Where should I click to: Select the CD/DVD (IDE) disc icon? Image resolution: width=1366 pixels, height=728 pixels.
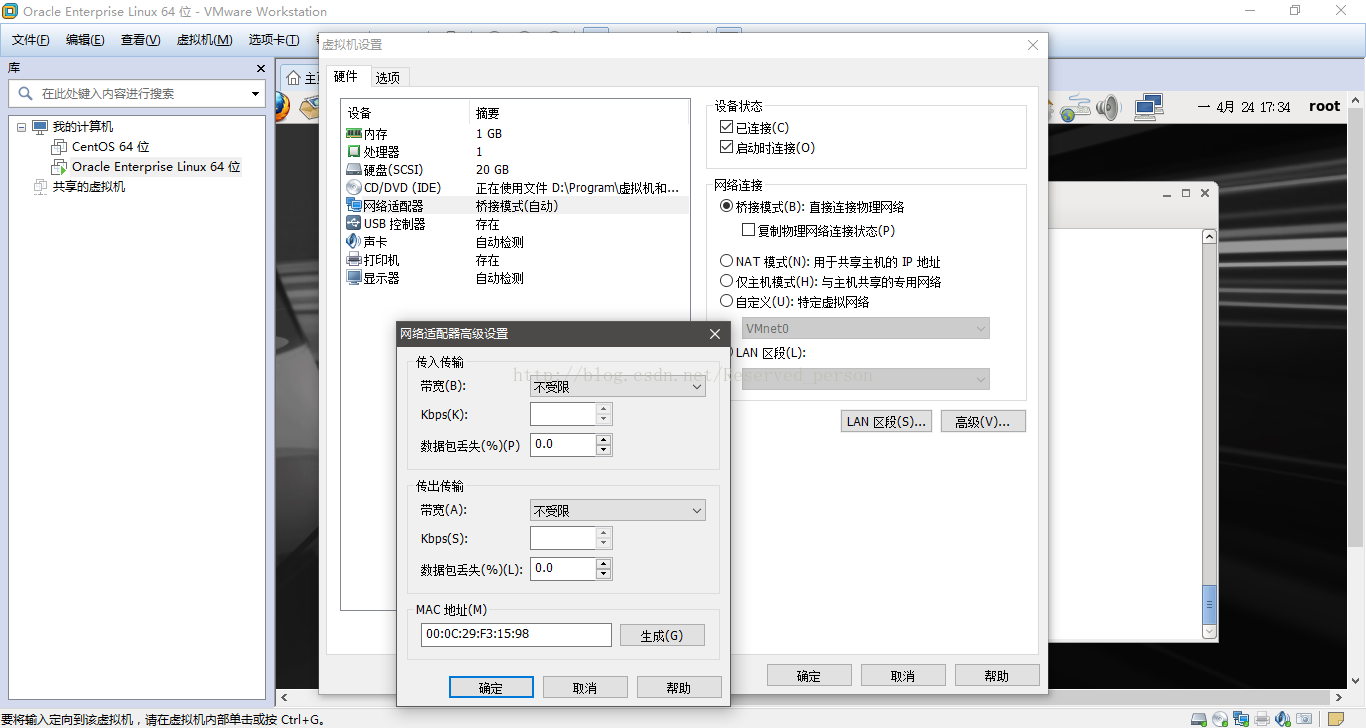353,188
